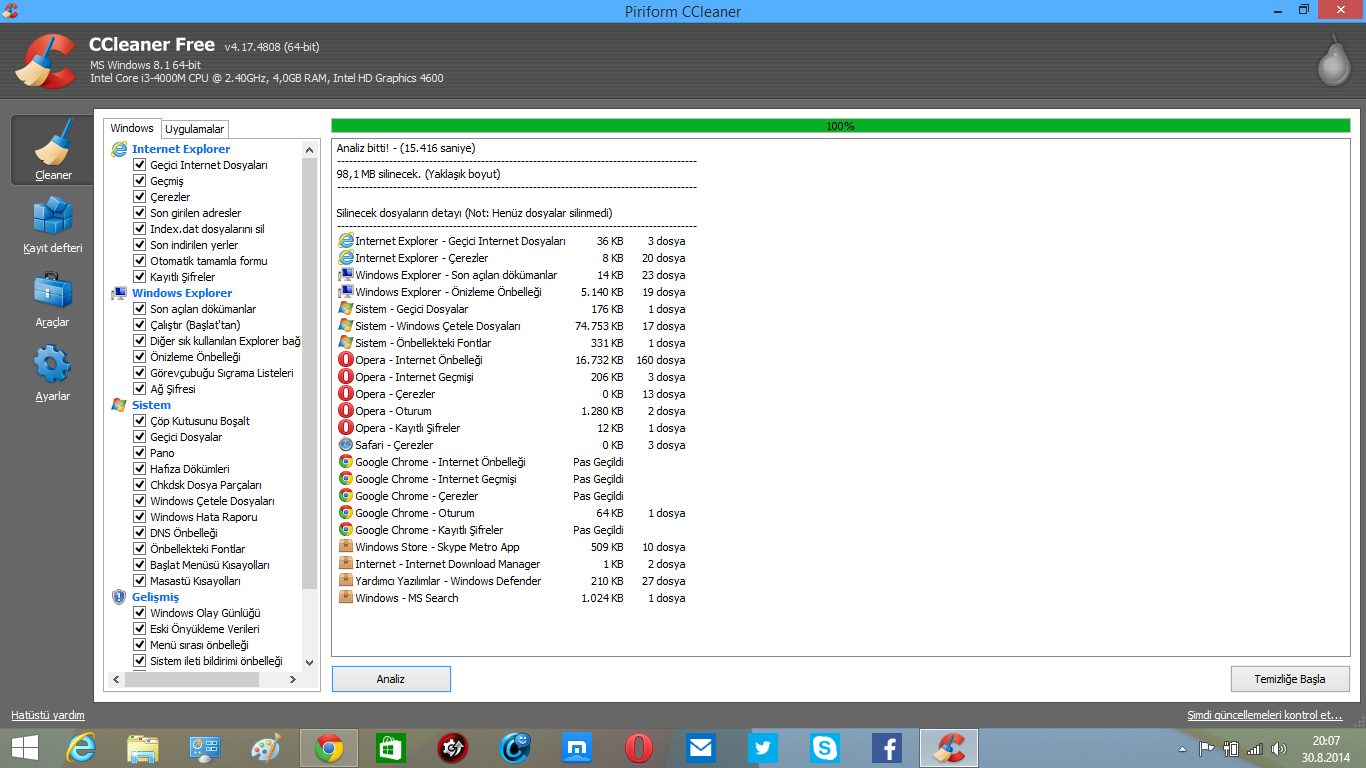1366x768 pixels.
Task: Click the Piriform pear logo
Action: point(1332,61)
